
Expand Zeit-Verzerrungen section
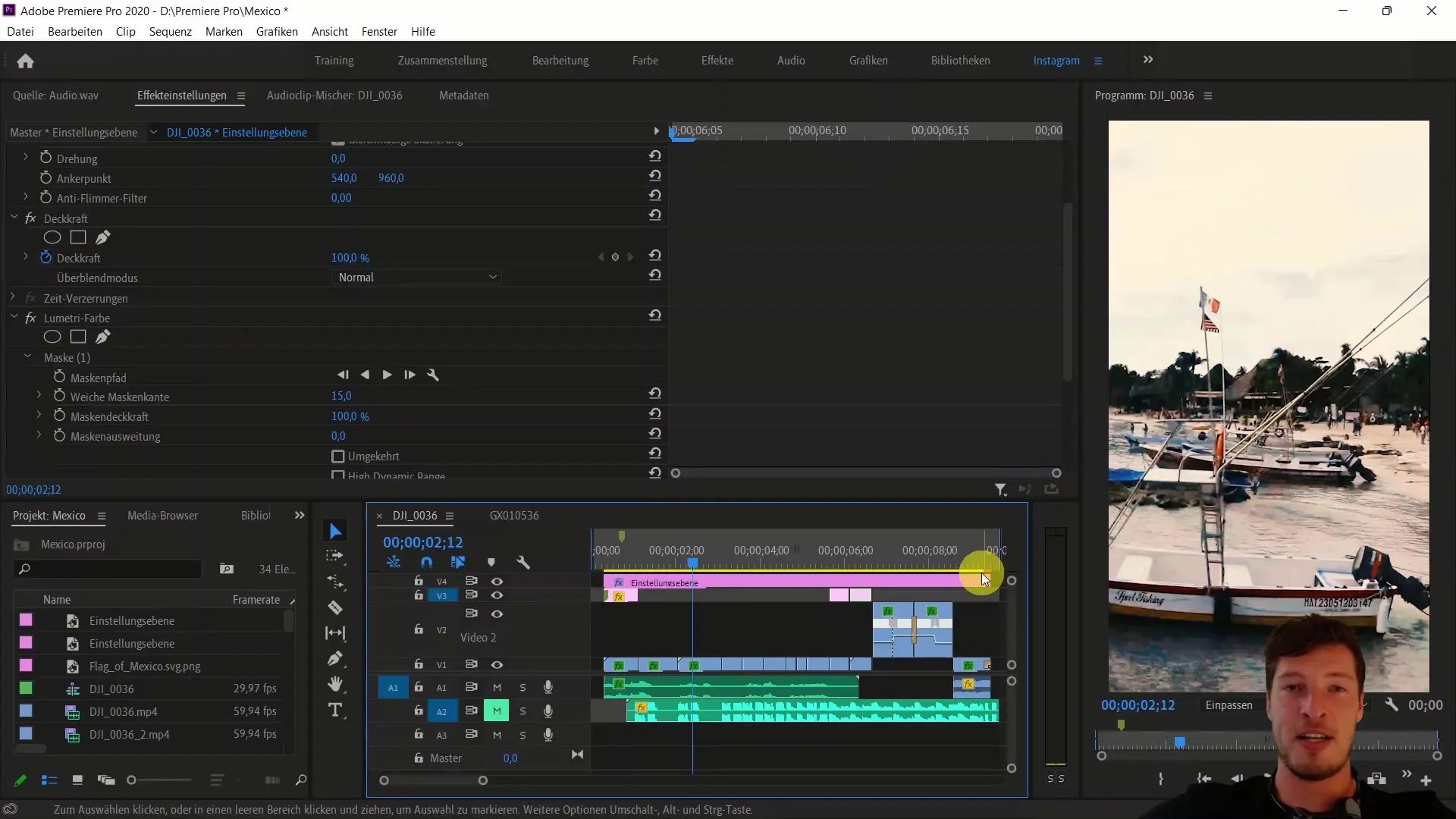[x=13, y=297]
